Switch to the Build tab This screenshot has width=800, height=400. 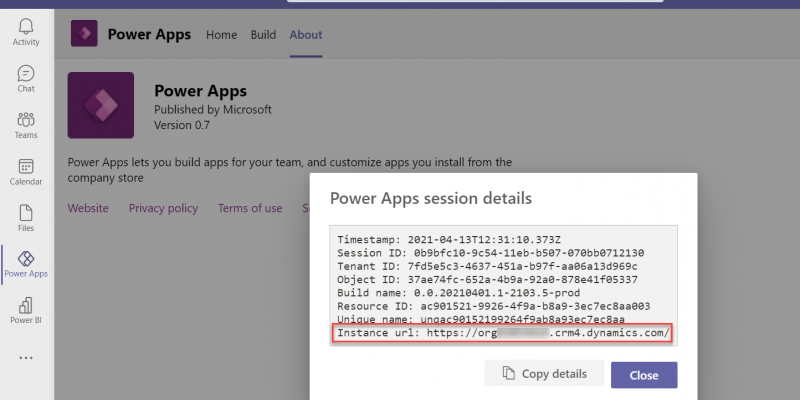click(263, 35)
